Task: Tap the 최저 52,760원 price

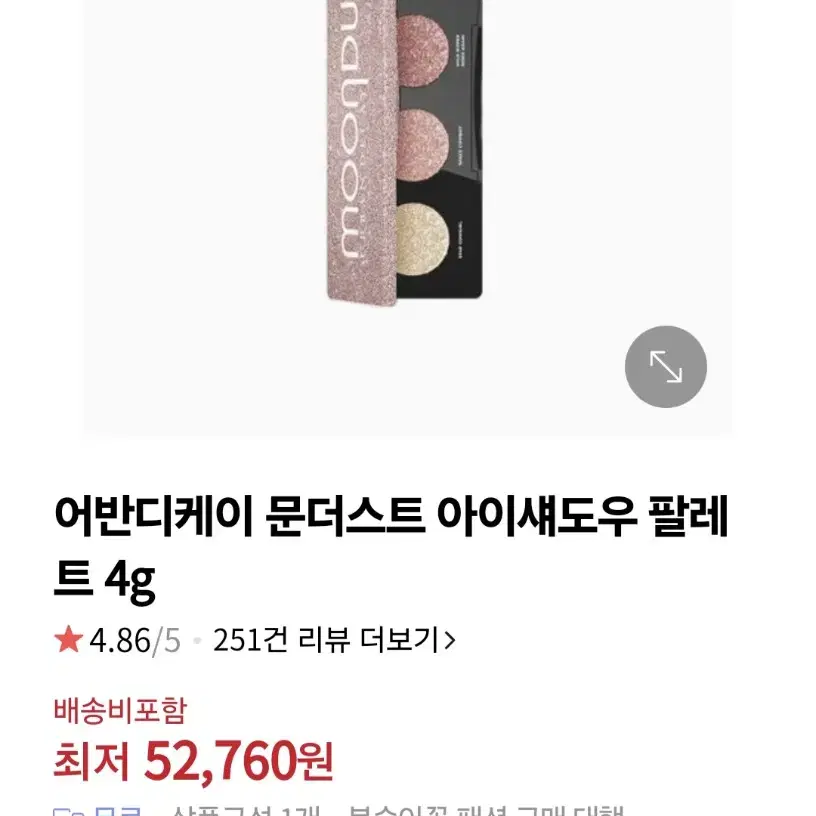Action: tap(193, 762)
